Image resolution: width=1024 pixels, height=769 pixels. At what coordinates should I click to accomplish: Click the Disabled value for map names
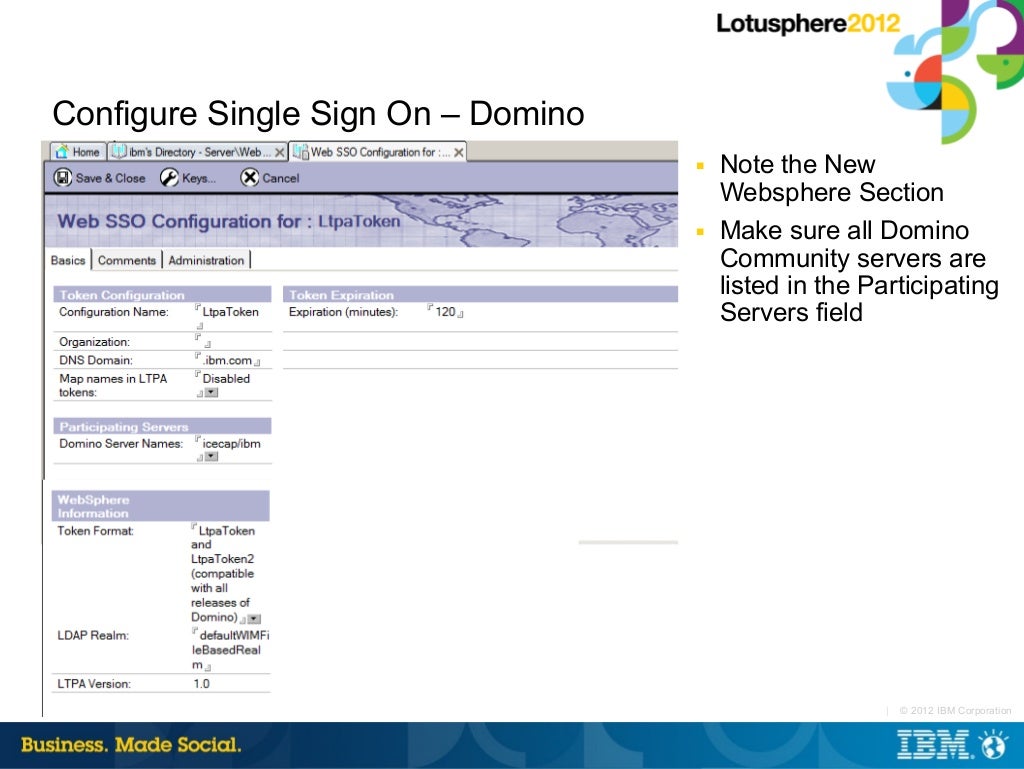point(226,379)
